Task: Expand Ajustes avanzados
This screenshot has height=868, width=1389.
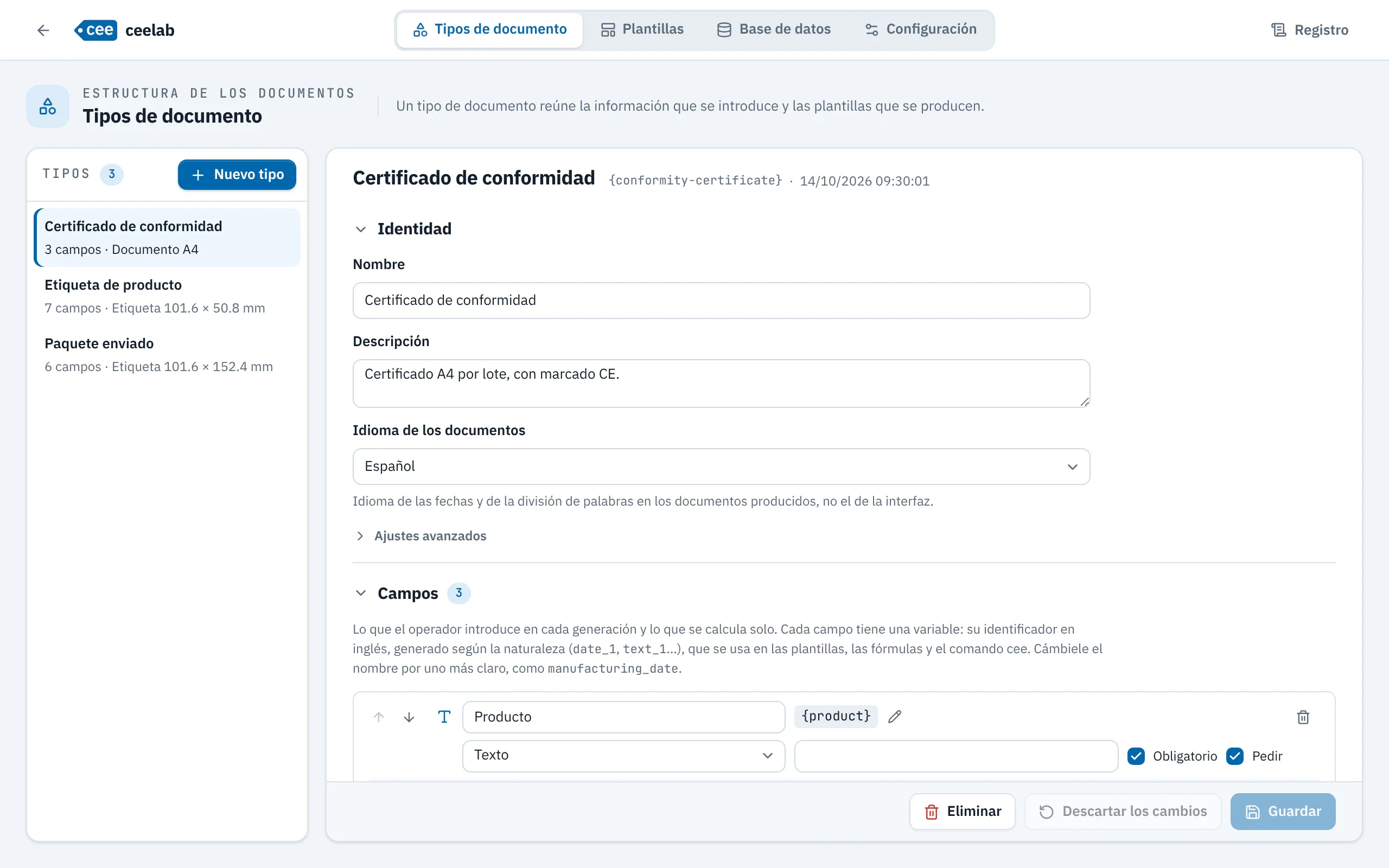Action: [420, 535]
